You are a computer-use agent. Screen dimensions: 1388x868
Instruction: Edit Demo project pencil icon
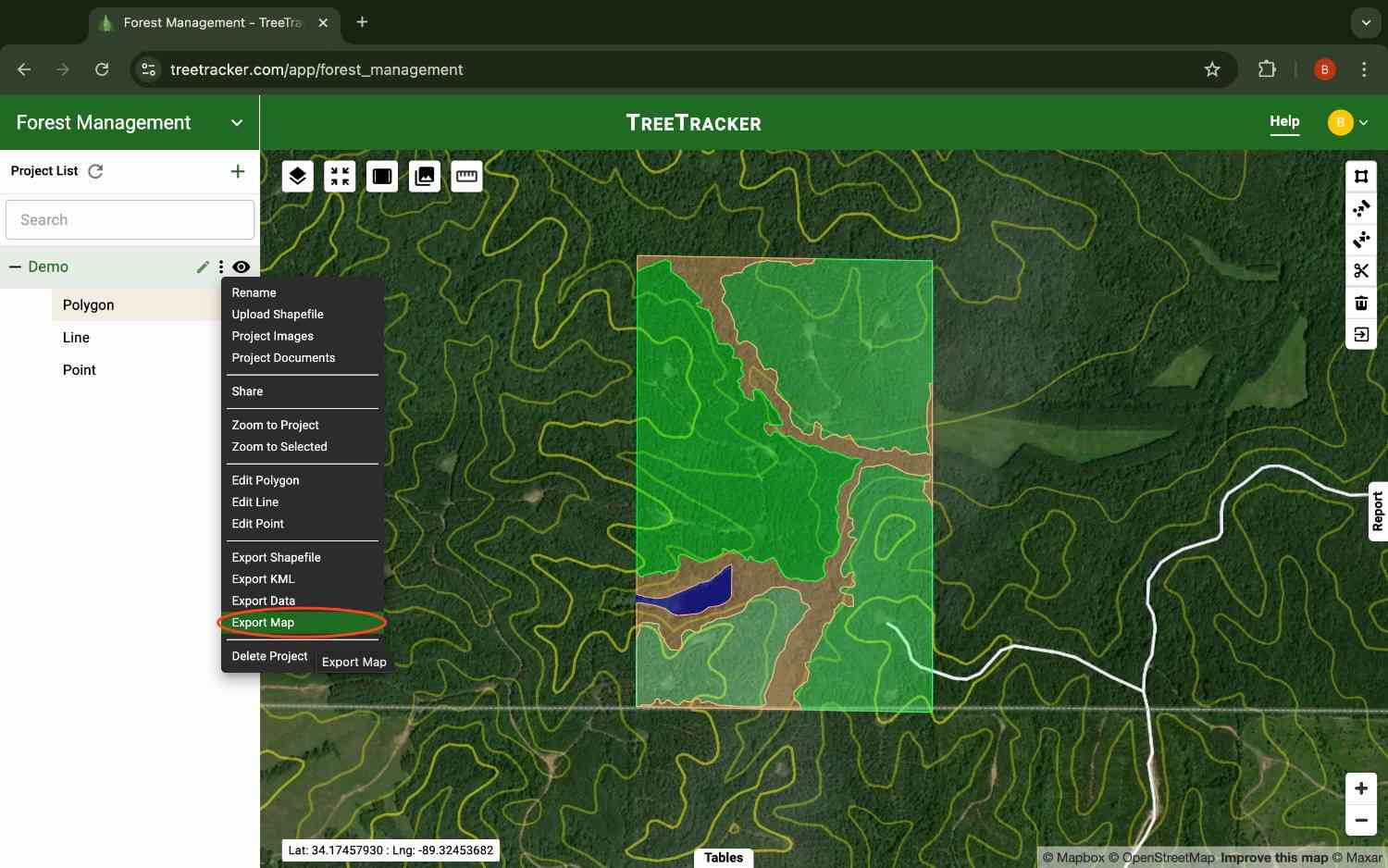(x=203, y=267)
